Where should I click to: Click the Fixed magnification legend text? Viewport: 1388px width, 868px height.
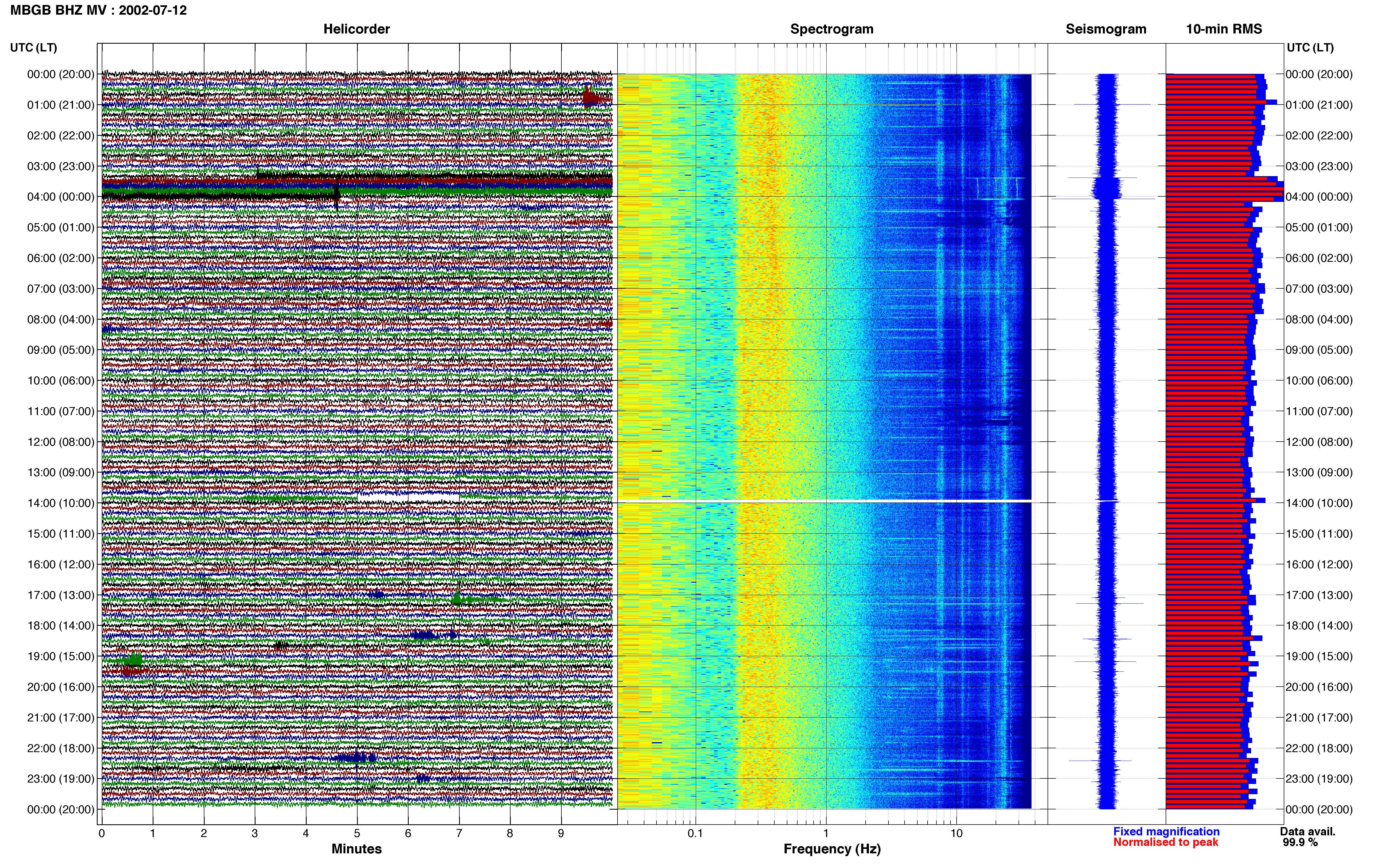pyautogui.click(x=1166, y=832)
